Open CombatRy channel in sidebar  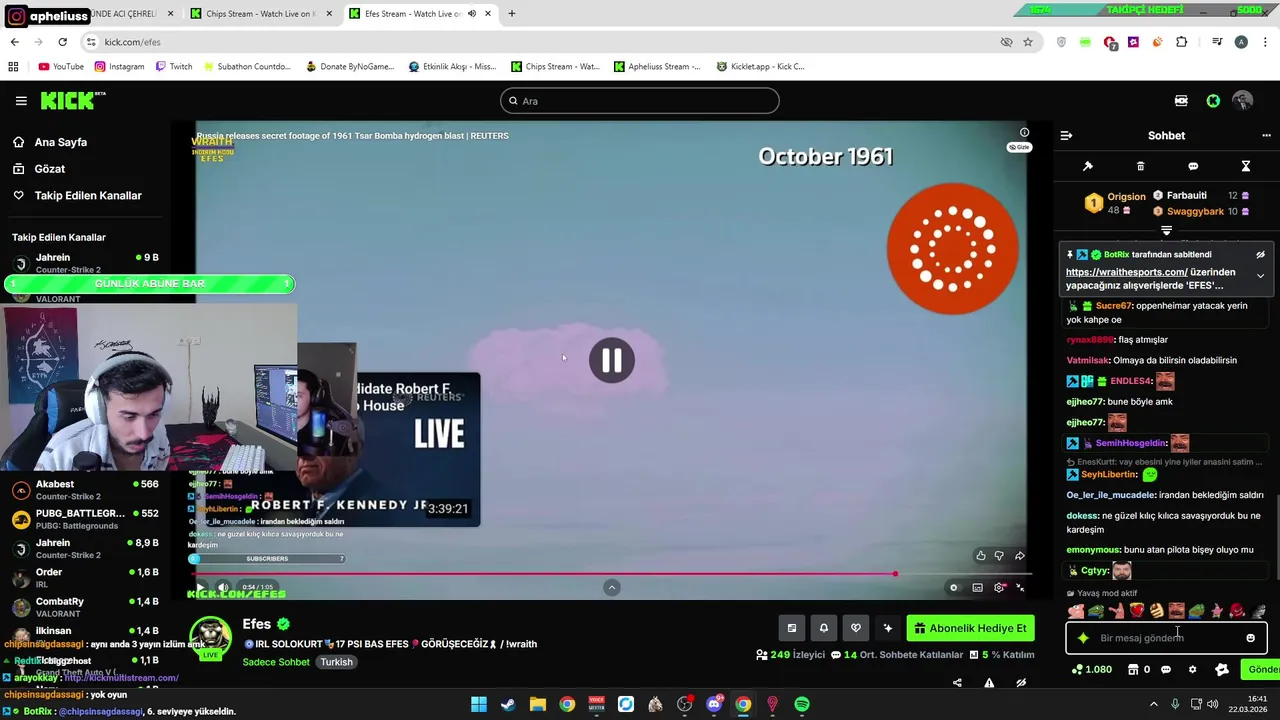(85, 607)
